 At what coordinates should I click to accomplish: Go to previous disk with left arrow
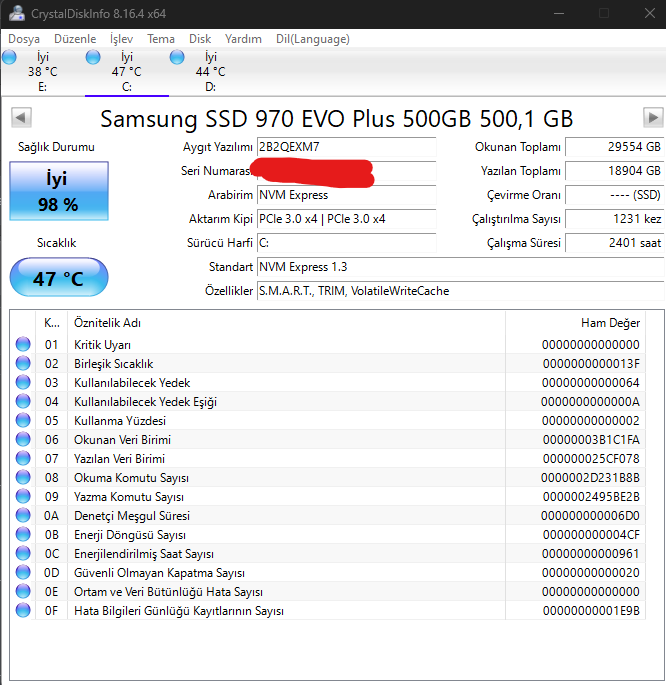(21, 118)
